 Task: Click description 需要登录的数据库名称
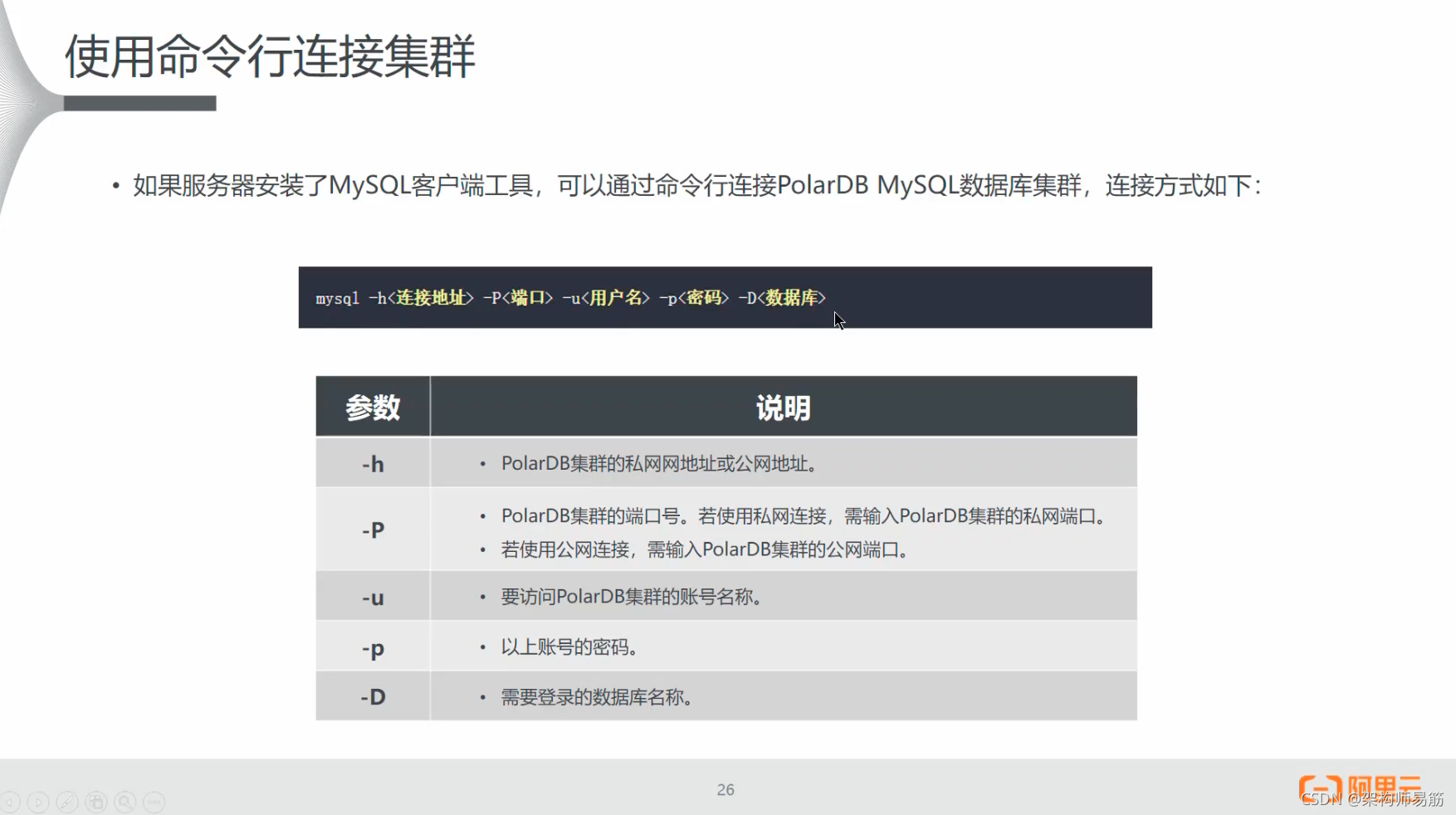597,697
